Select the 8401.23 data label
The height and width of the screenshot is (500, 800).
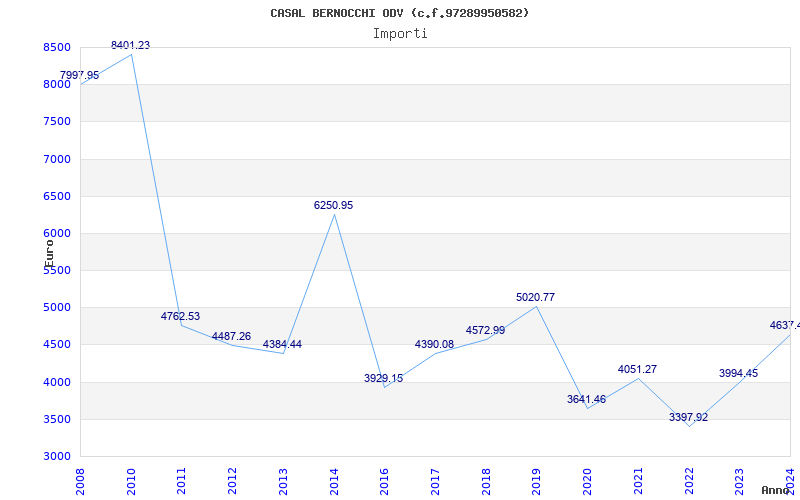[x=131, y=45]
